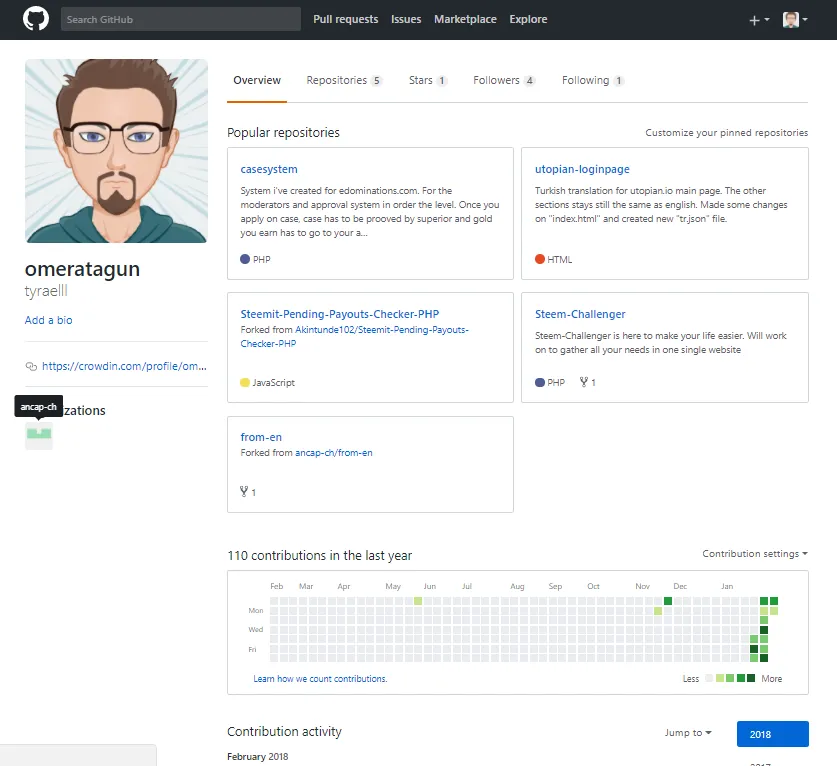Expand the Contribution settings dropdown
The width and height of the screenshot is (837, 766).
click(x=755, y=554)
